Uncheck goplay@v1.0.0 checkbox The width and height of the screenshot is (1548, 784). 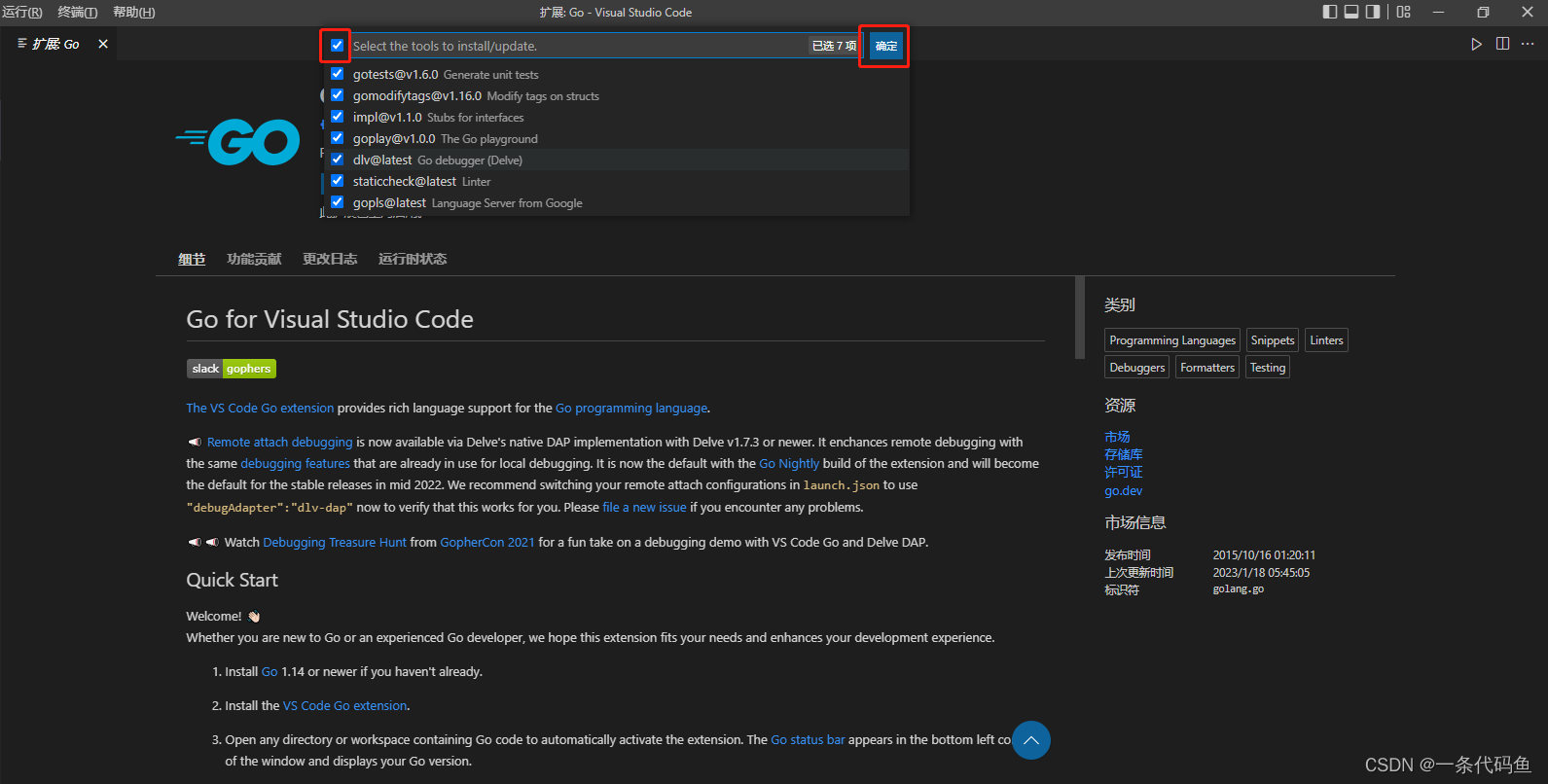tap(337, 138)
